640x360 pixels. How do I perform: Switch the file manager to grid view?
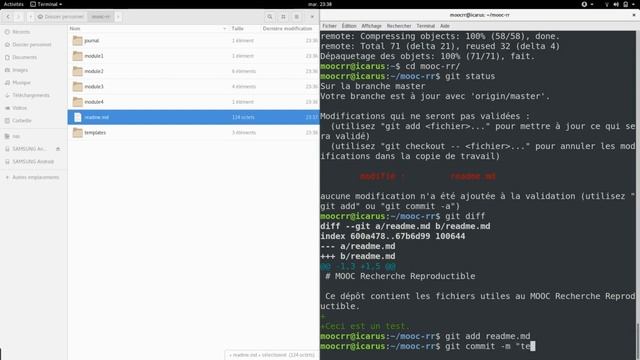[283, 17]
